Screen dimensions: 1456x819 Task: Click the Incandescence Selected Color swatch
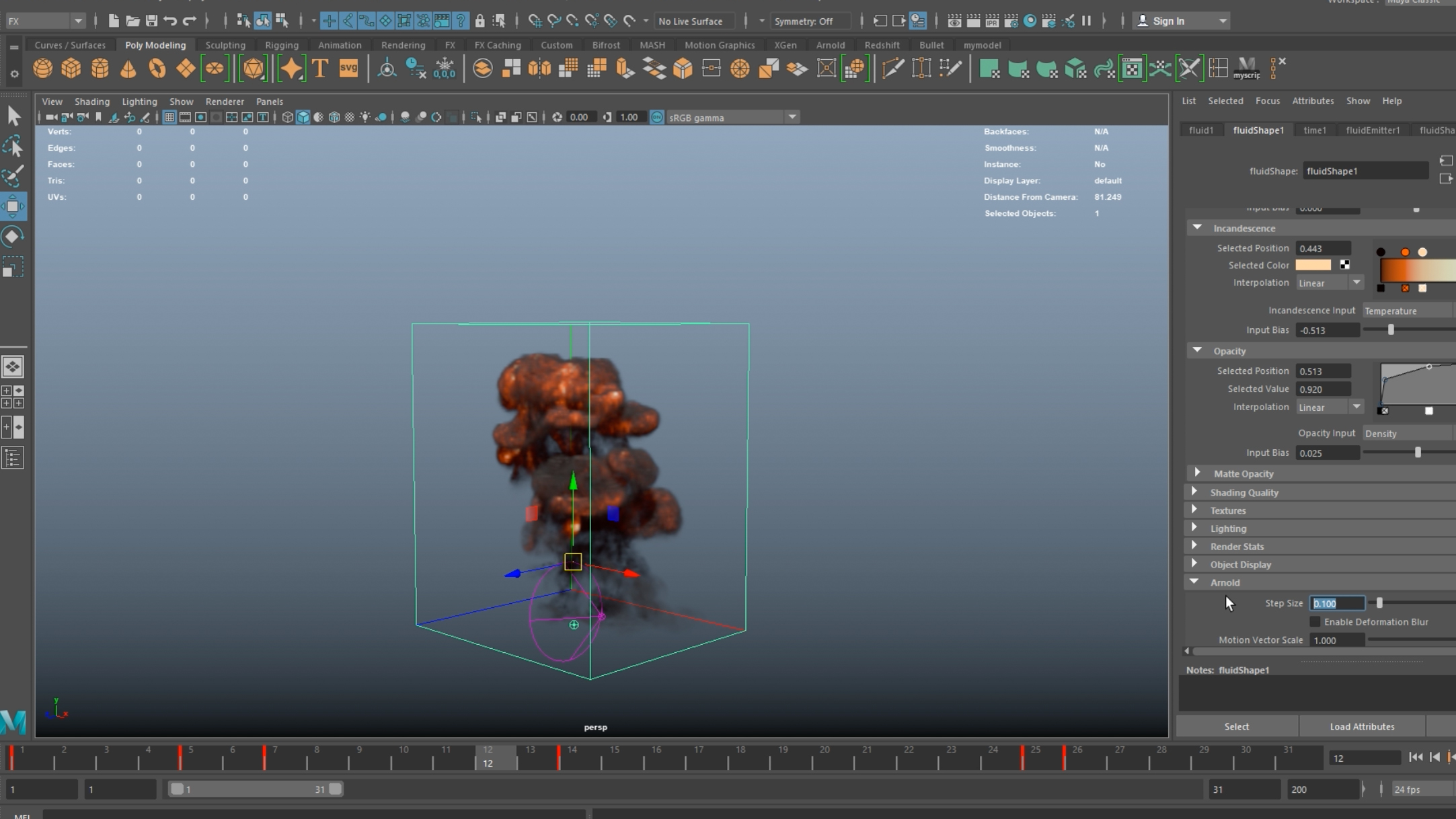coord(1313,265)
